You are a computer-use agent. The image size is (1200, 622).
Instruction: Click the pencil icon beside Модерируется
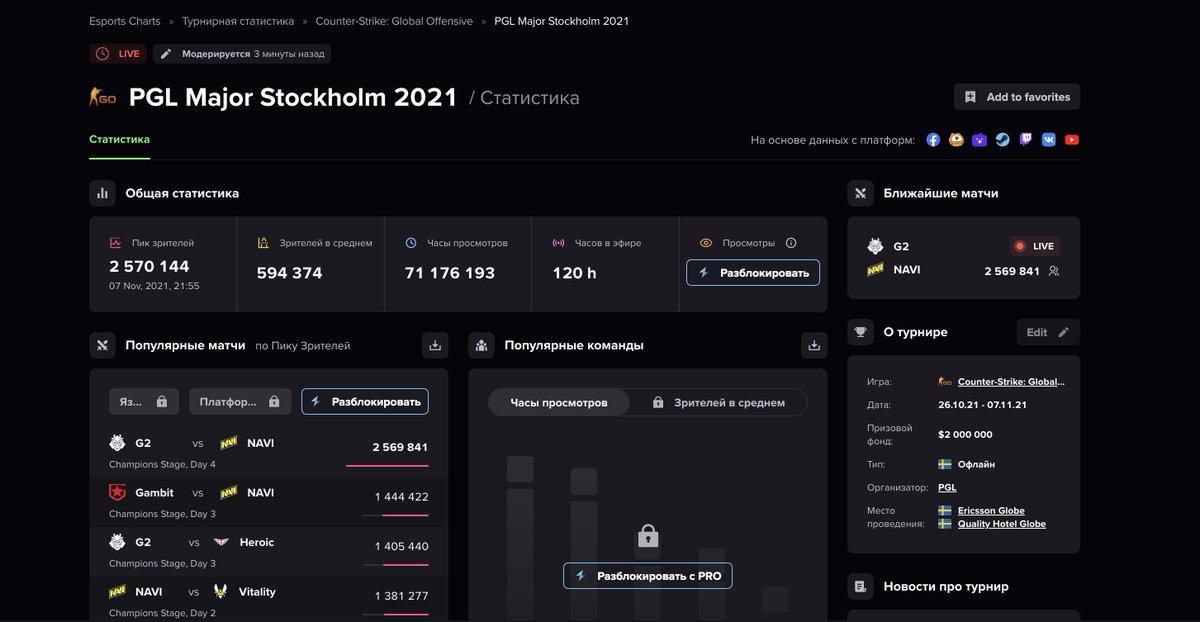166,54
